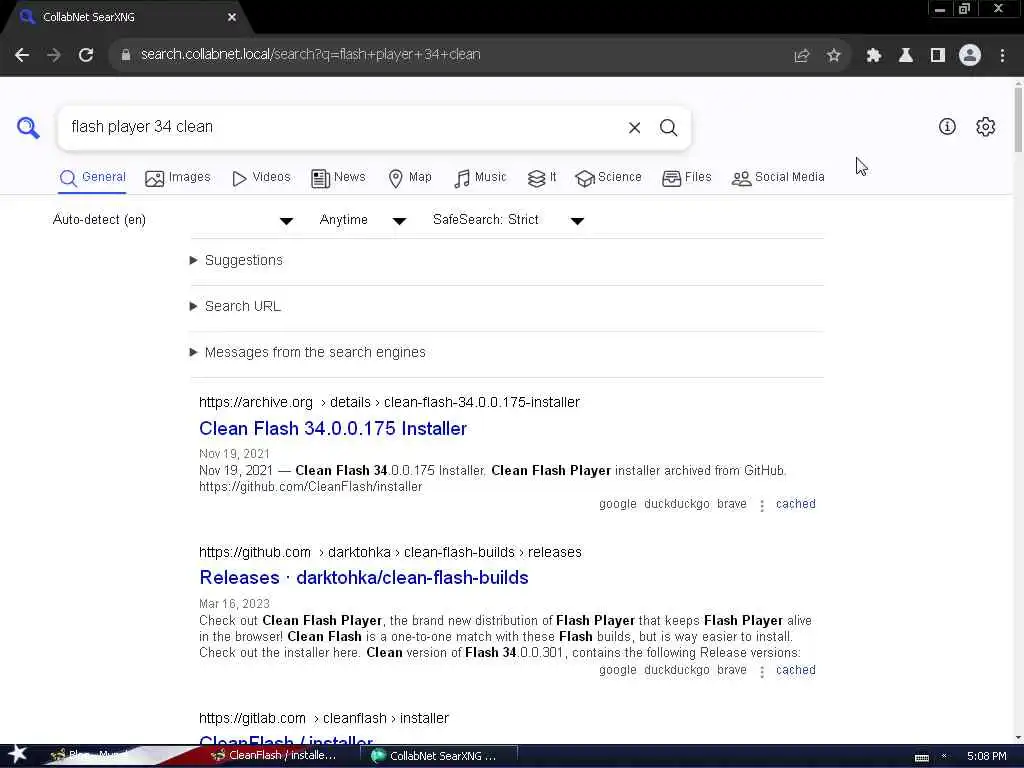
Task: Switch to the Files tab
Action: click(686, 177)
